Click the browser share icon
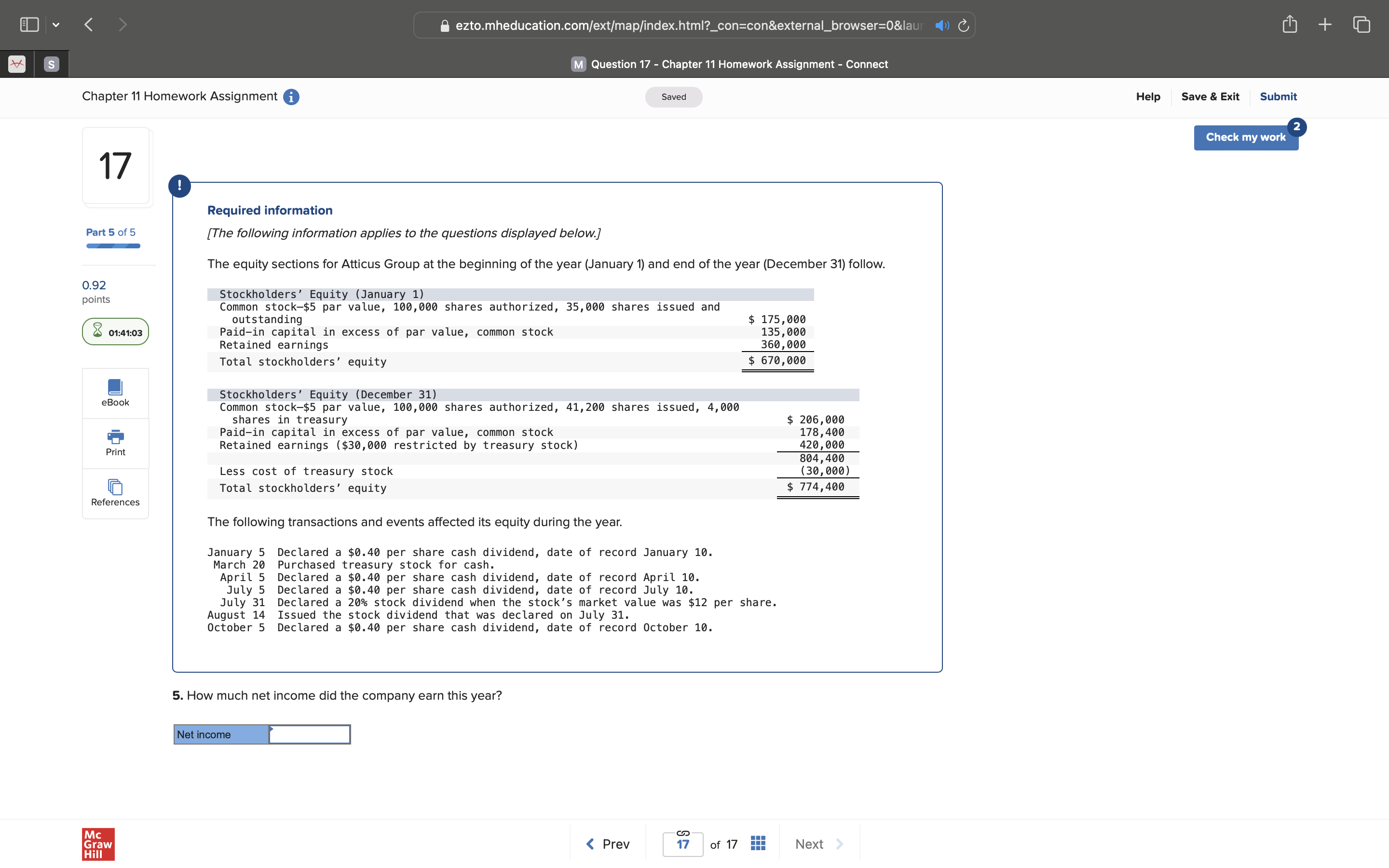The height and width of the screenshot is (868, 1389). pos(1289,25)
